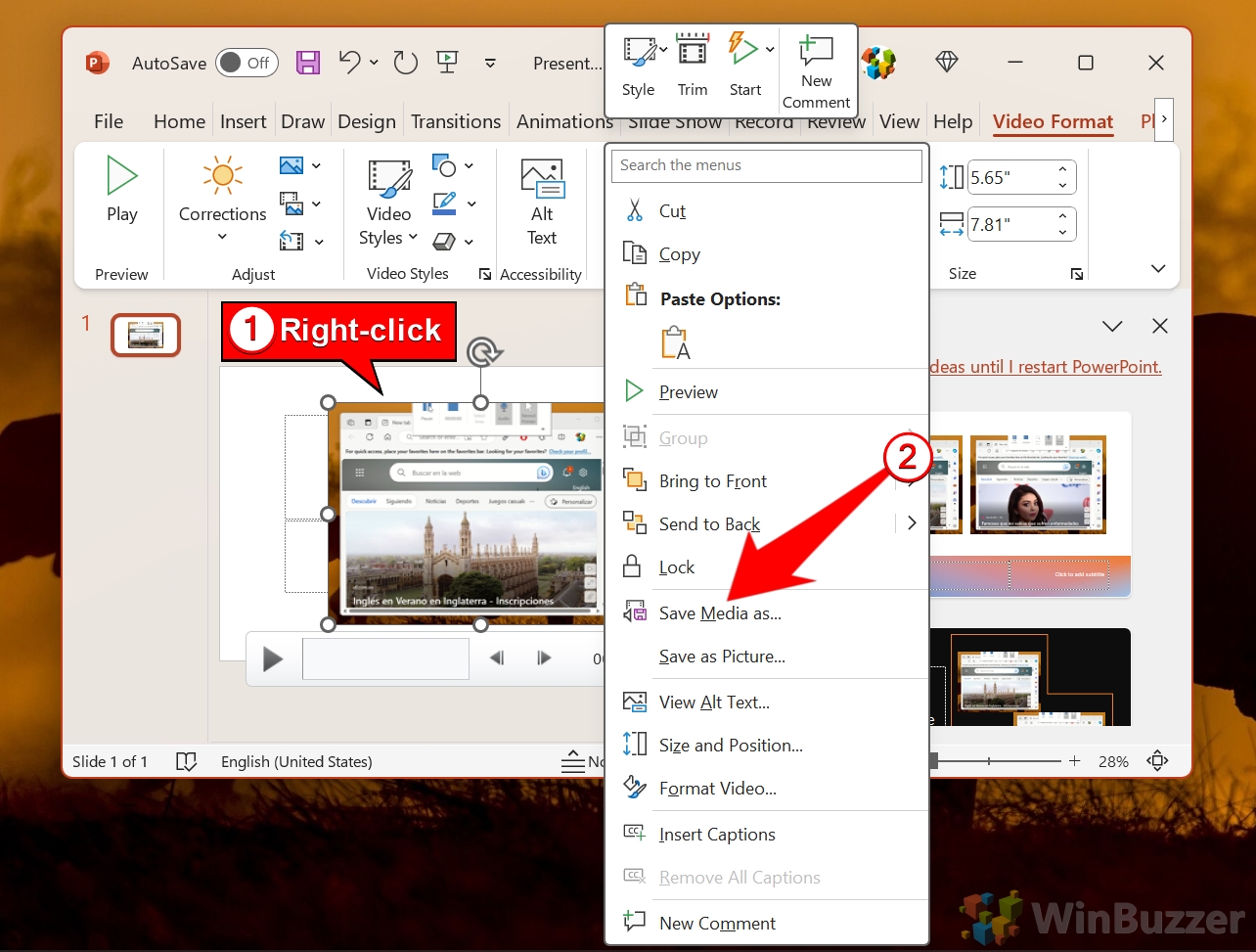1256x952 pixels.
Task: Switch to the Draw tab
Action: point(303,121)
